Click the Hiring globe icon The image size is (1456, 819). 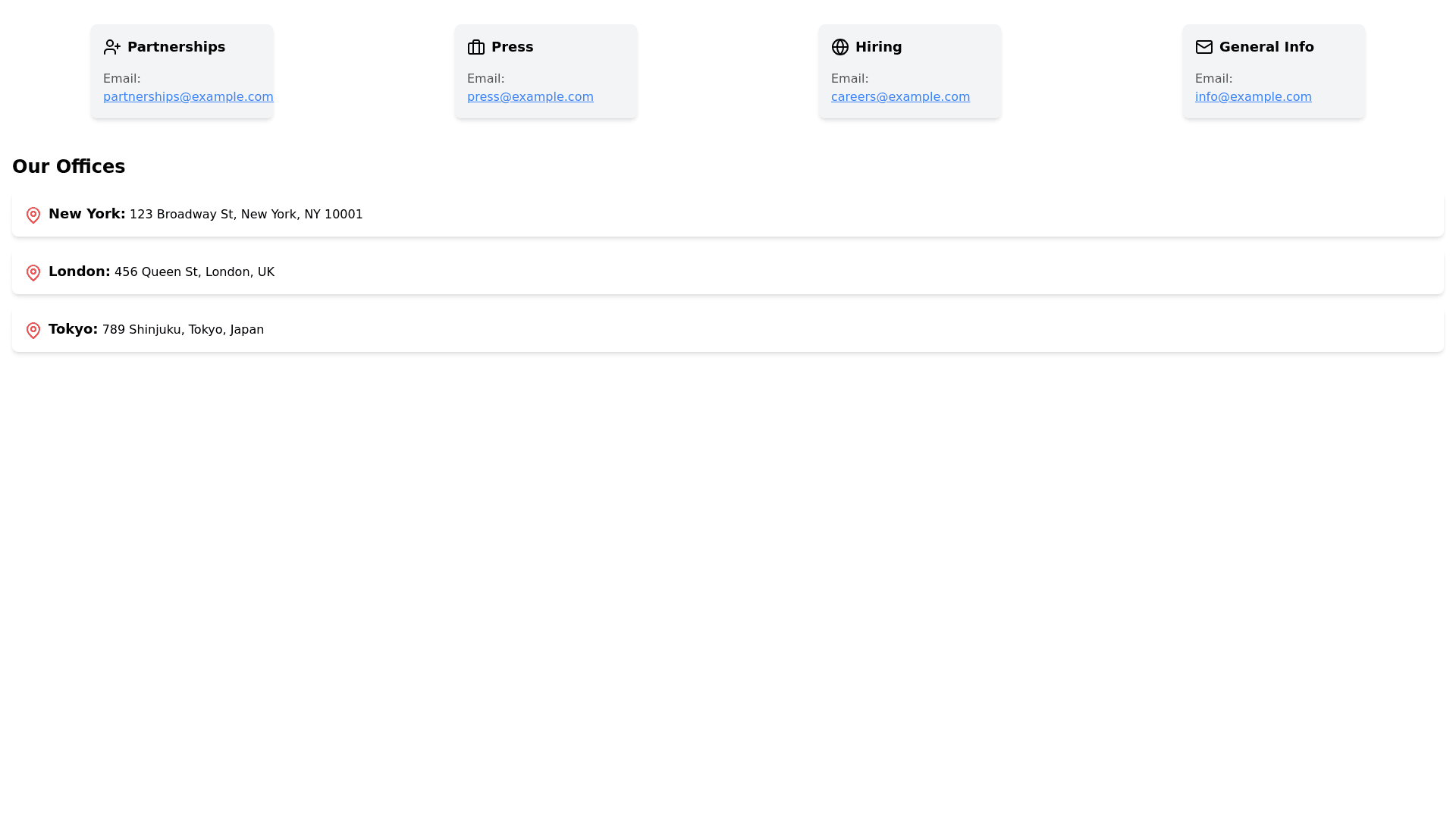point(840,47)
